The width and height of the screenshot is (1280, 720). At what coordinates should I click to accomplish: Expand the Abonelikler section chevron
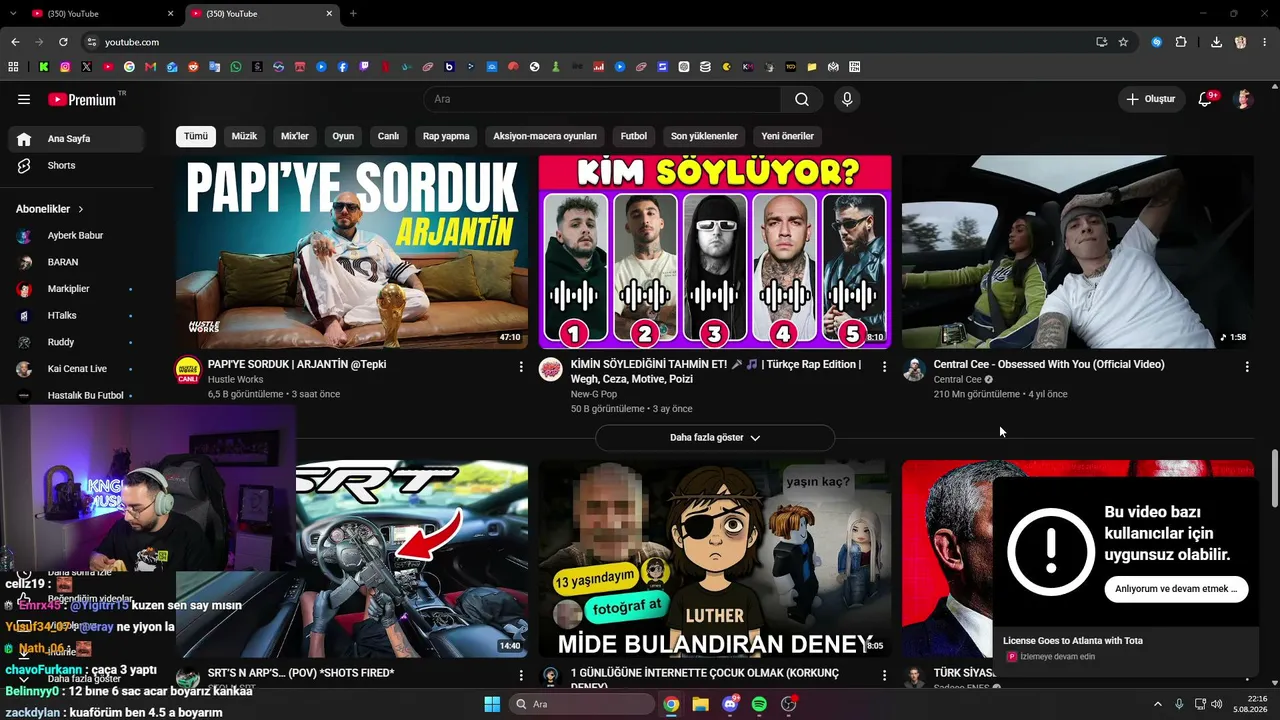pos(80,209)
